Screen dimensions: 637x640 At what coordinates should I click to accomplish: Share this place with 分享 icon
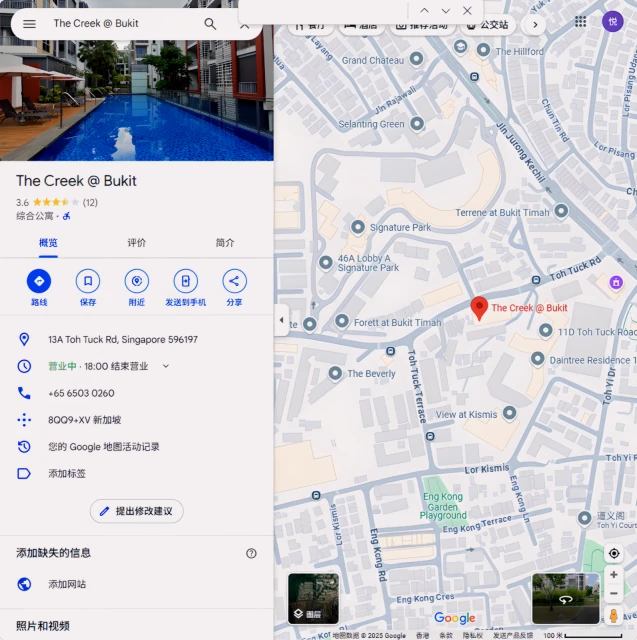pos(234,281)
